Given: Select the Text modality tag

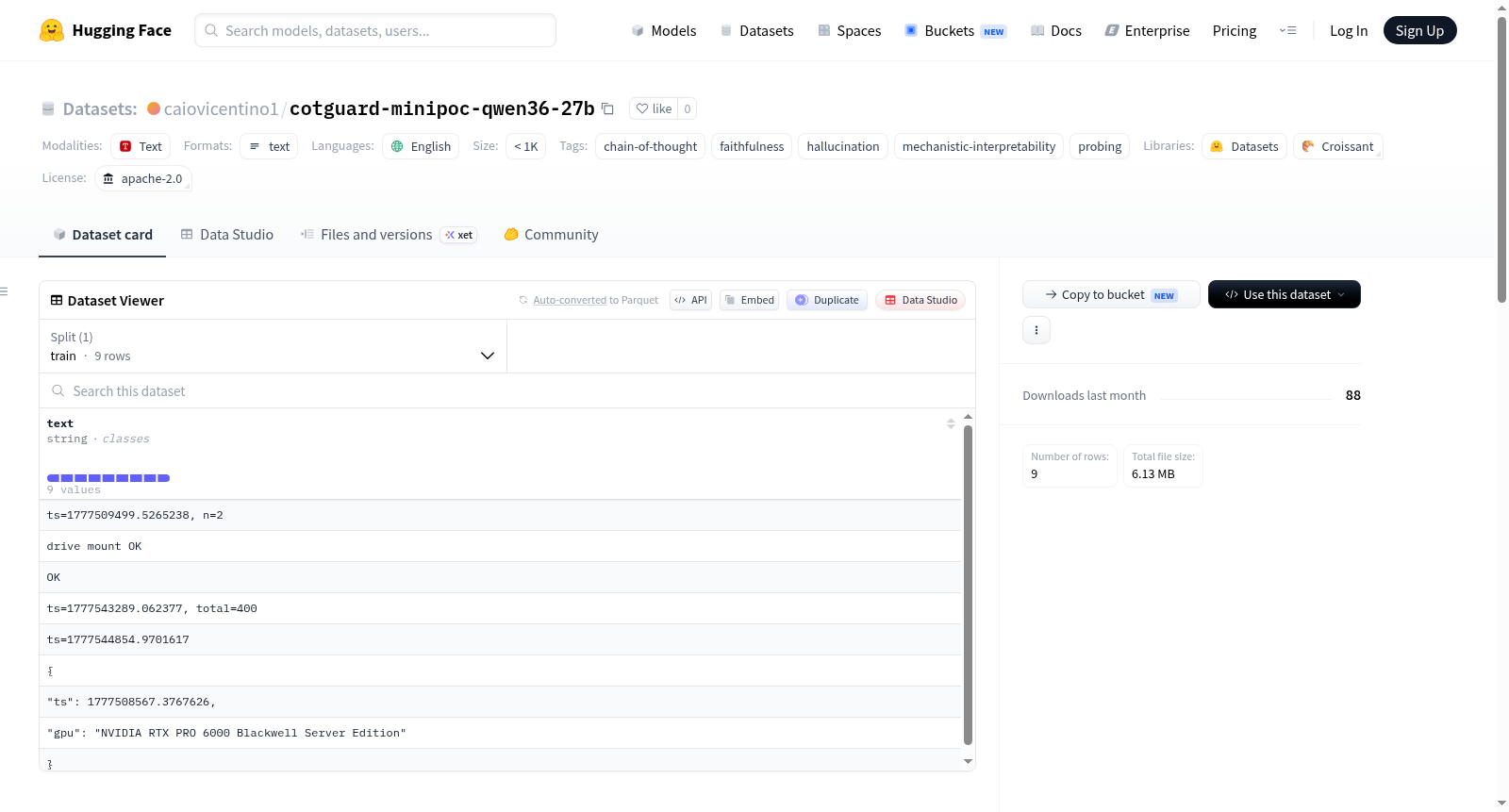Looking at the screenshot, I should pyautogui.click(x=141, y=146).
